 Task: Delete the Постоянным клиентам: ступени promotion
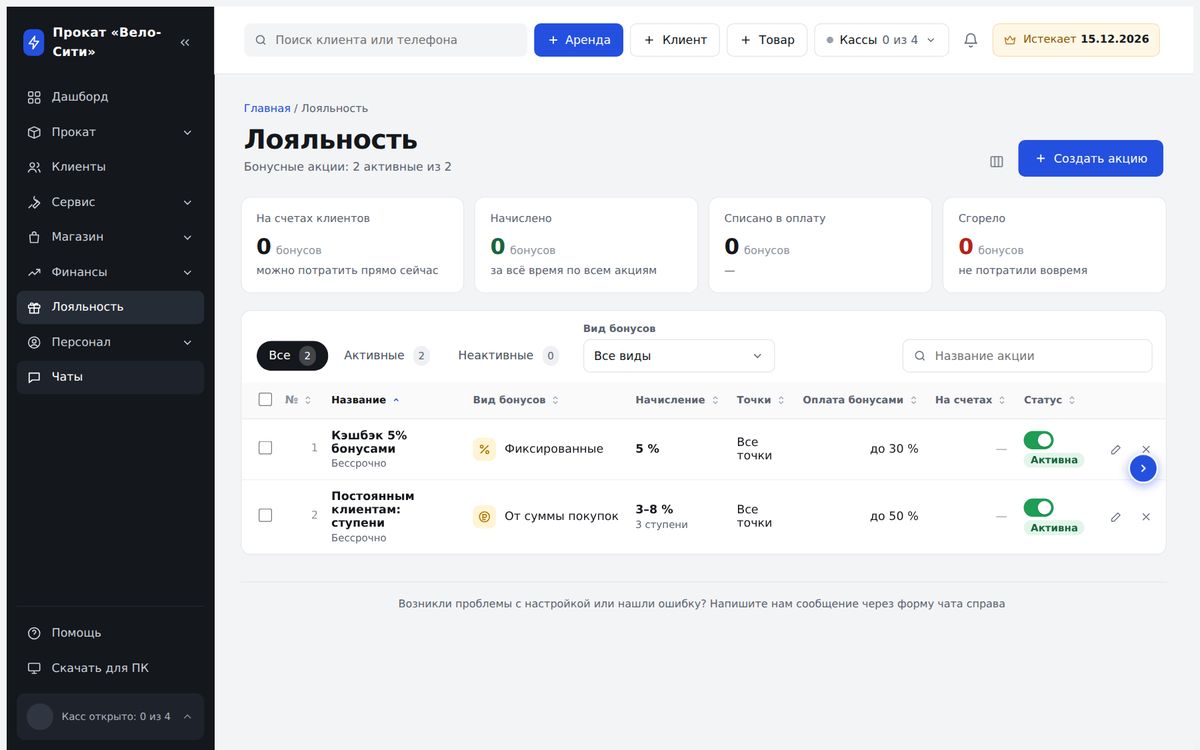point(1146,517)
